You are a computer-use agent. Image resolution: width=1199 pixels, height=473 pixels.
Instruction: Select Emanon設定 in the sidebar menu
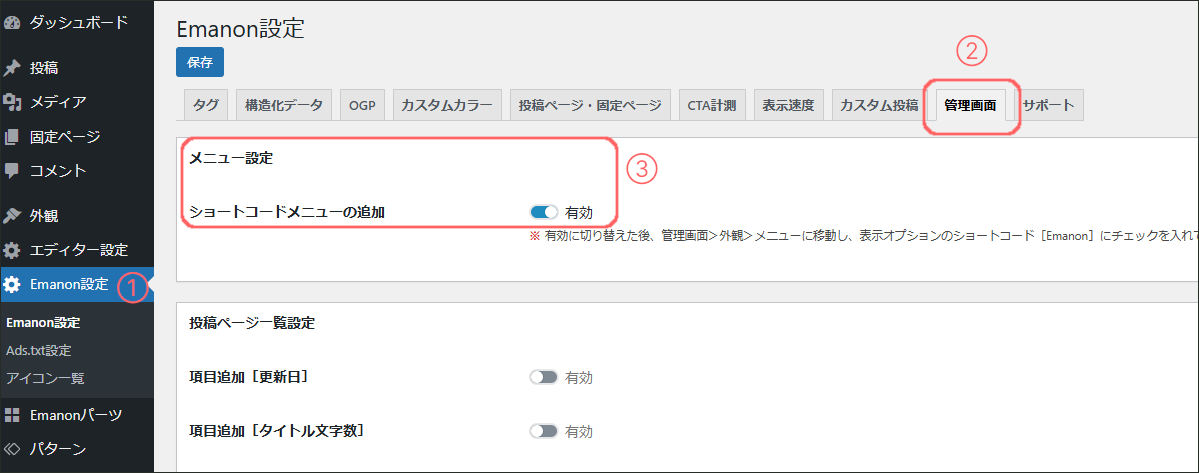pos(68,284)
